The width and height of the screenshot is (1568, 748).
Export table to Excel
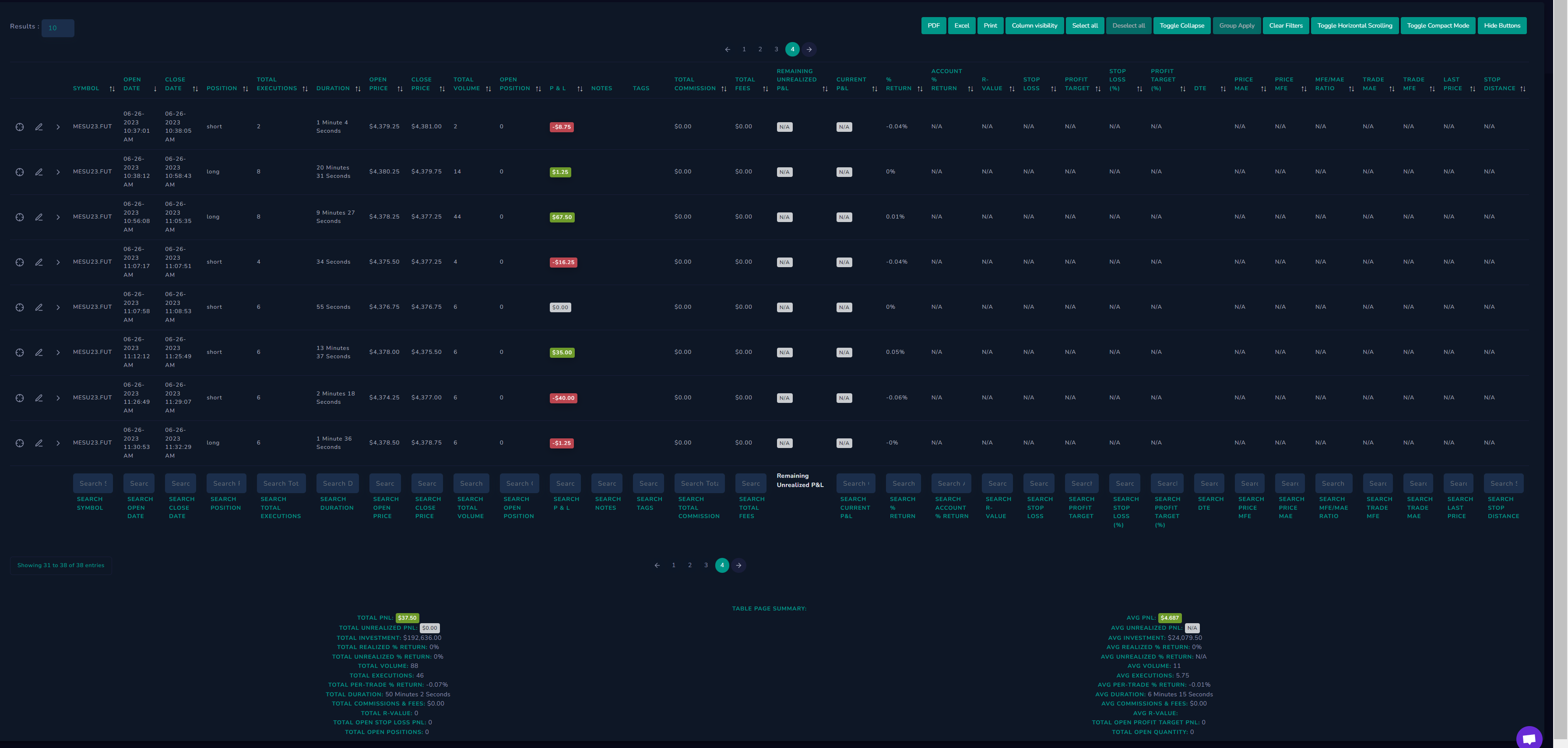tap(962, 25)
